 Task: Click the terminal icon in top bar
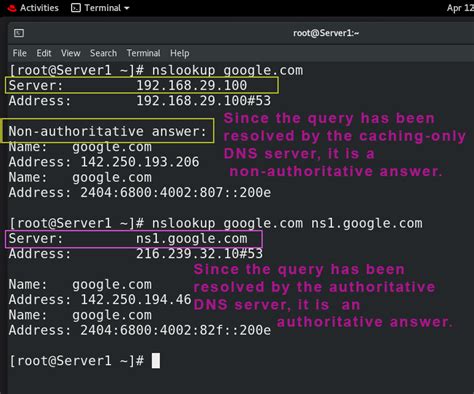[x=76, y=8]
